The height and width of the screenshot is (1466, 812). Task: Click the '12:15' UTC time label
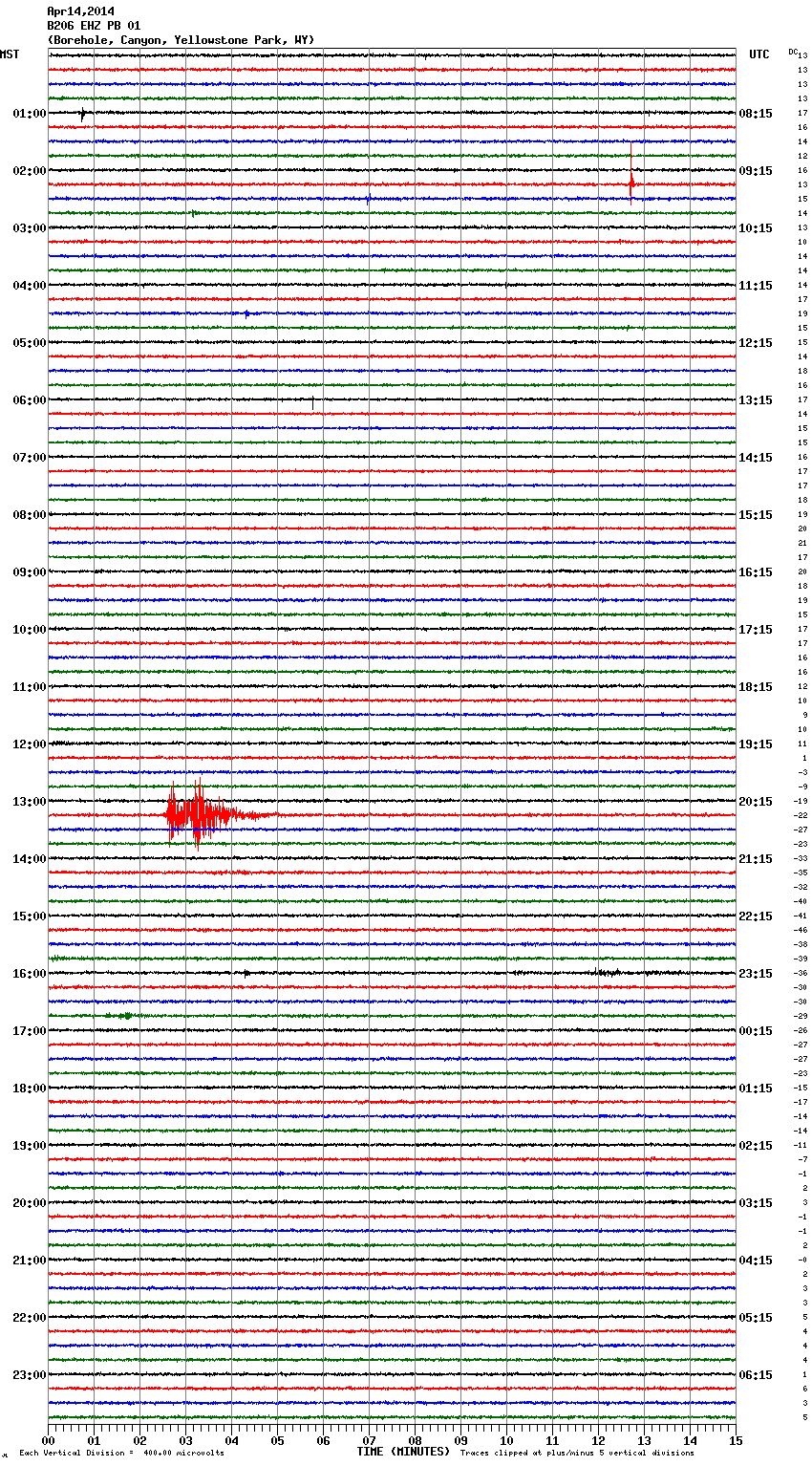click(756, 343)
